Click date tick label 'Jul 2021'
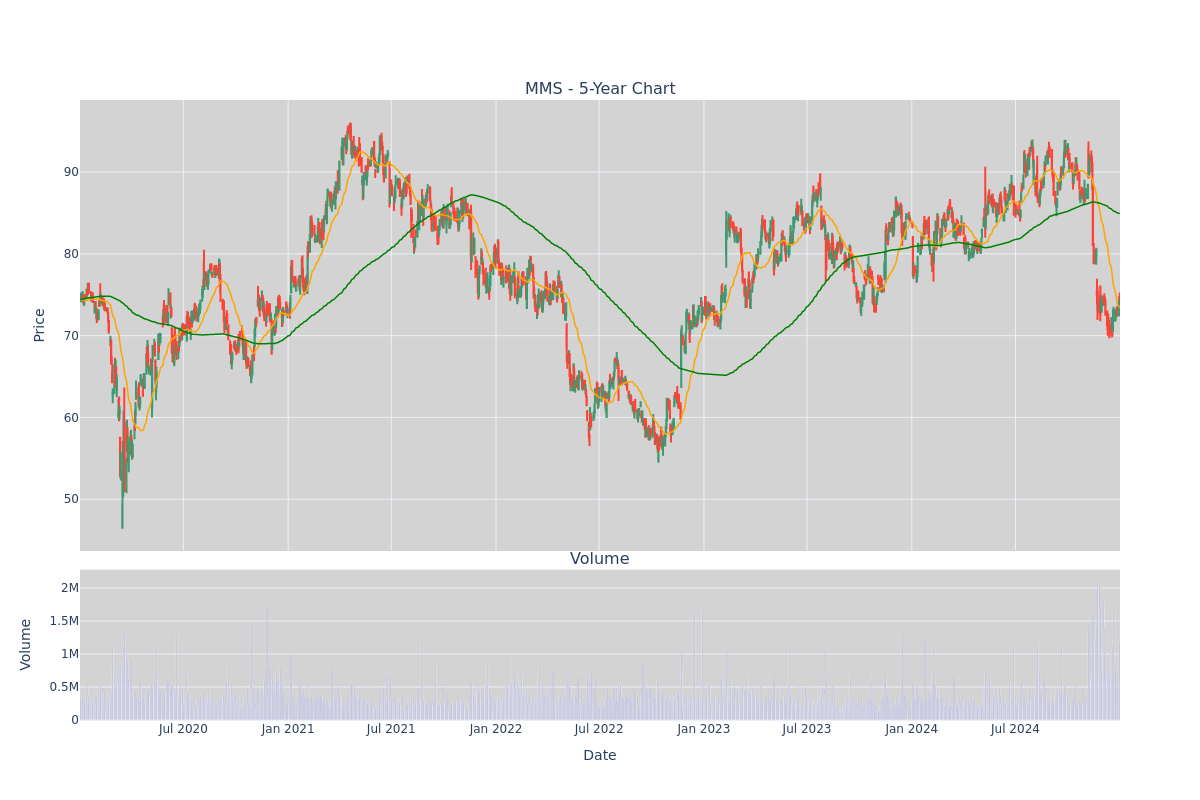 click(391, 729)
